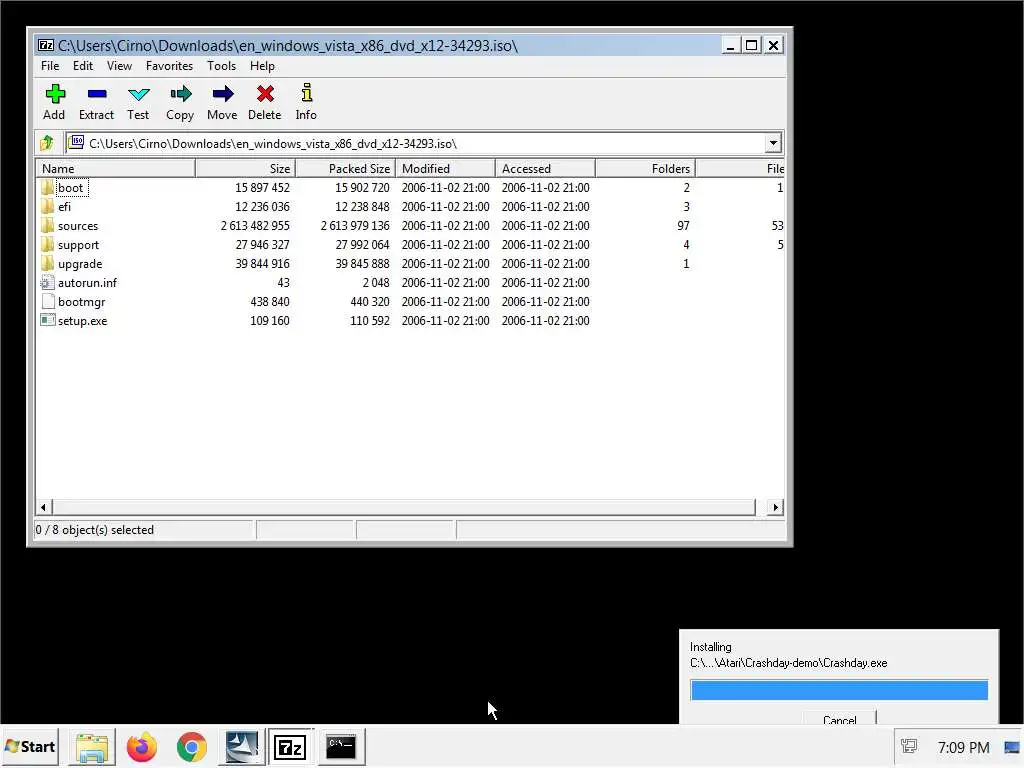The height and width of the screenshot is (768, 1024).
Task: Sort by the partially visible File column
Action: click(x=741, y=168)
